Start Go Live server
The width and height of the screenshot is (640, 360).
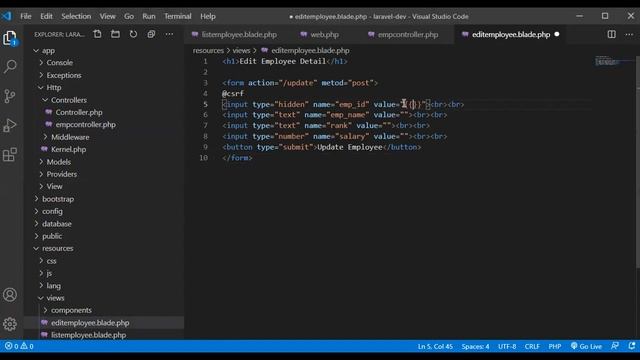586,346
